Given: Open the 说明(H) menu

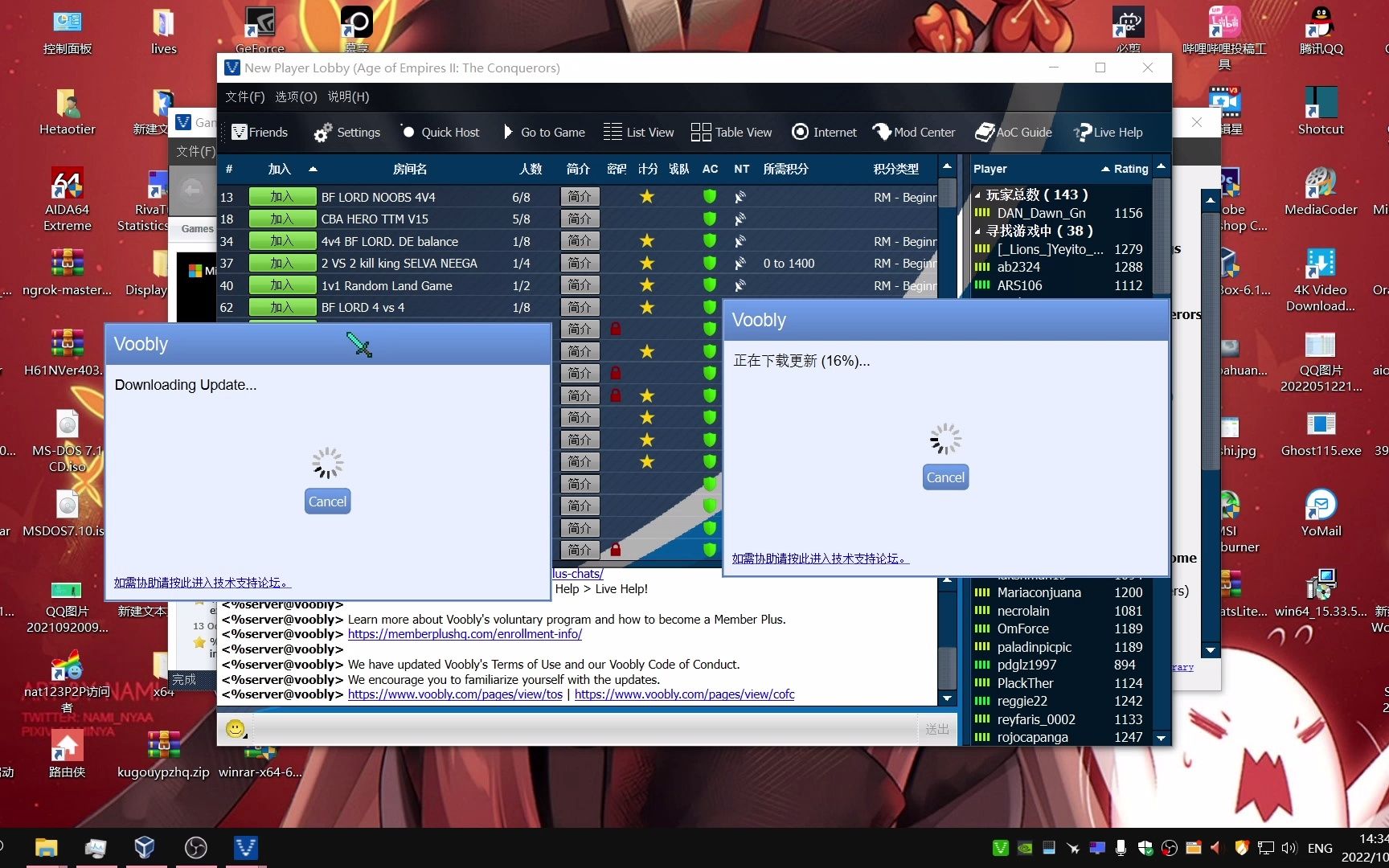Looking at the screenshot, I should [x=348, y=96].
